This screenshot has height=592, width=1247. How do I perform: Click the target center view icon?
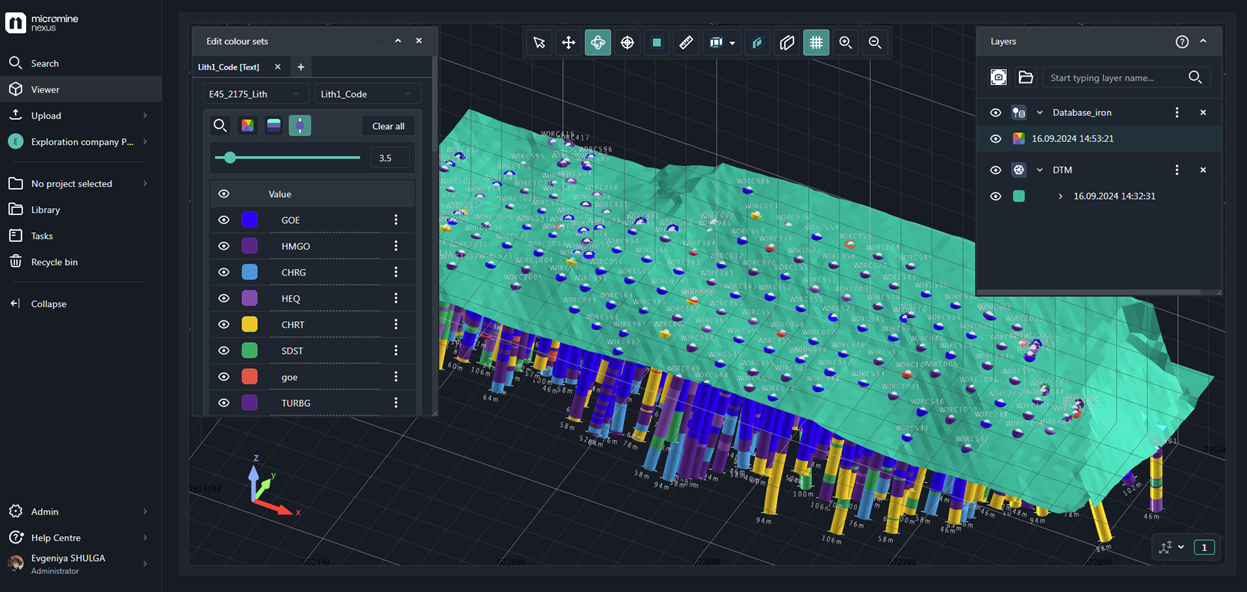[x=627, y=42]
